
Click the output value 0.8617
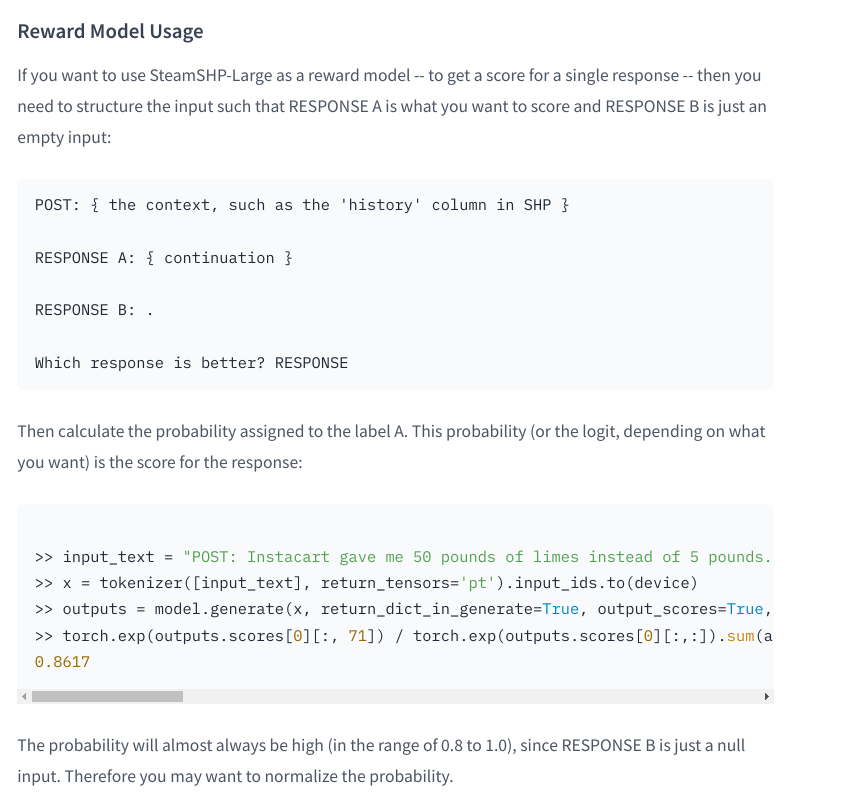coord(62,662)
